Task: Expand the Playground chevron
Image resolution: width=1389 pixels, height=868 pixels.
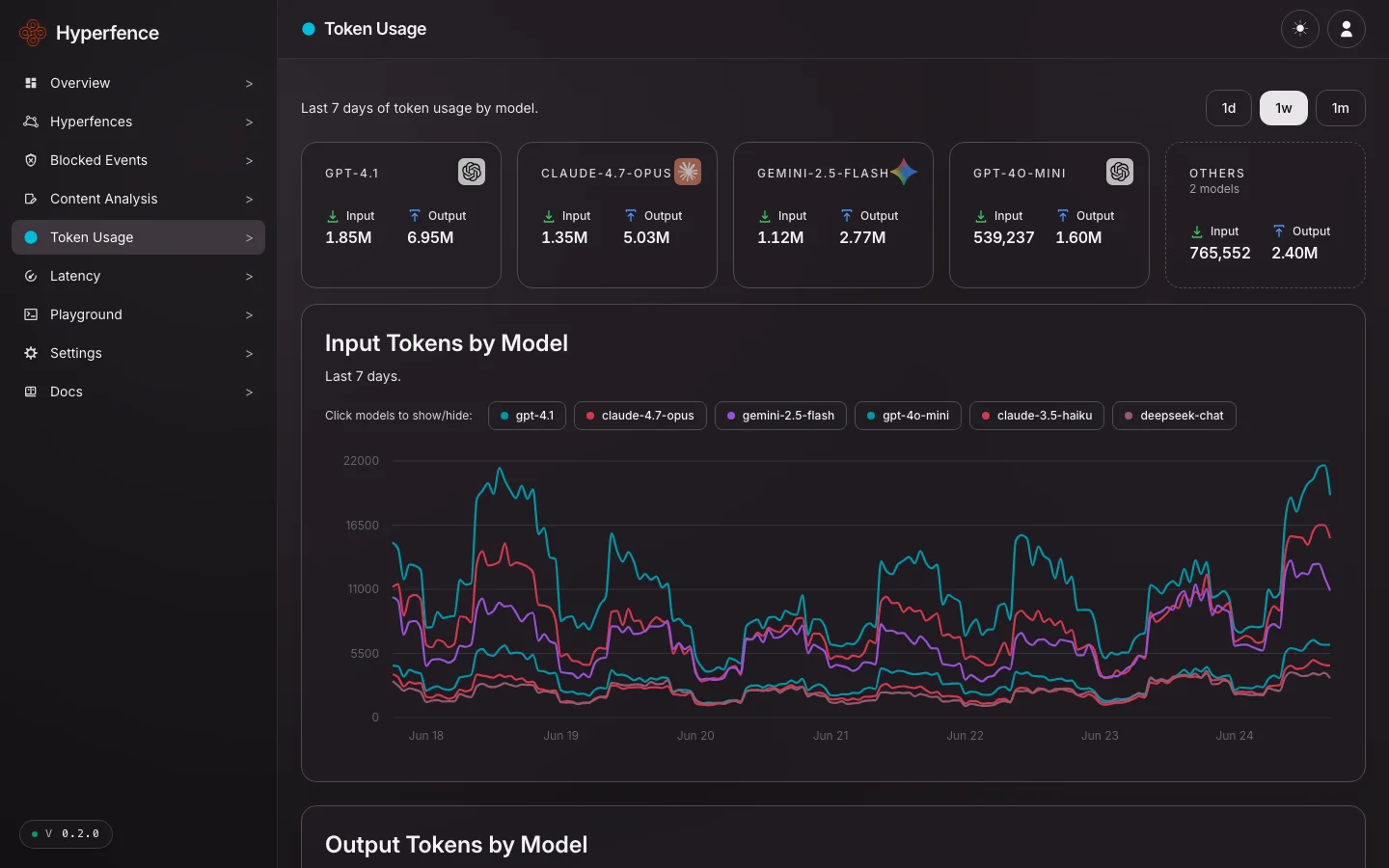Action: [249, 315]
